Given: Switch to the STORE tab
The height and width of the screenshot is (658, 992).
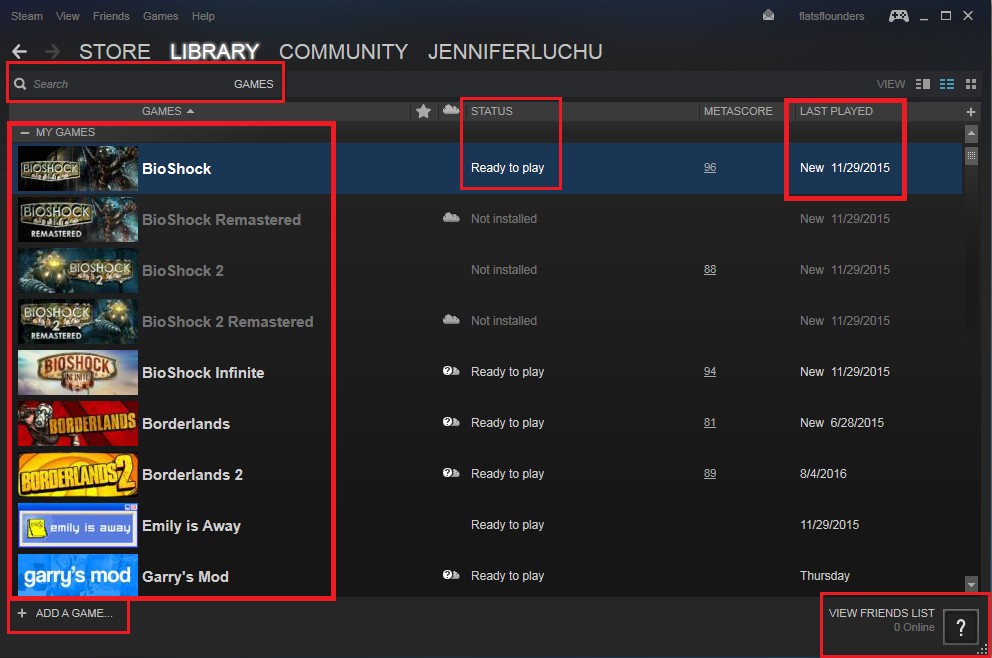Looking at the screenshot, I should (x=115, y=52).
